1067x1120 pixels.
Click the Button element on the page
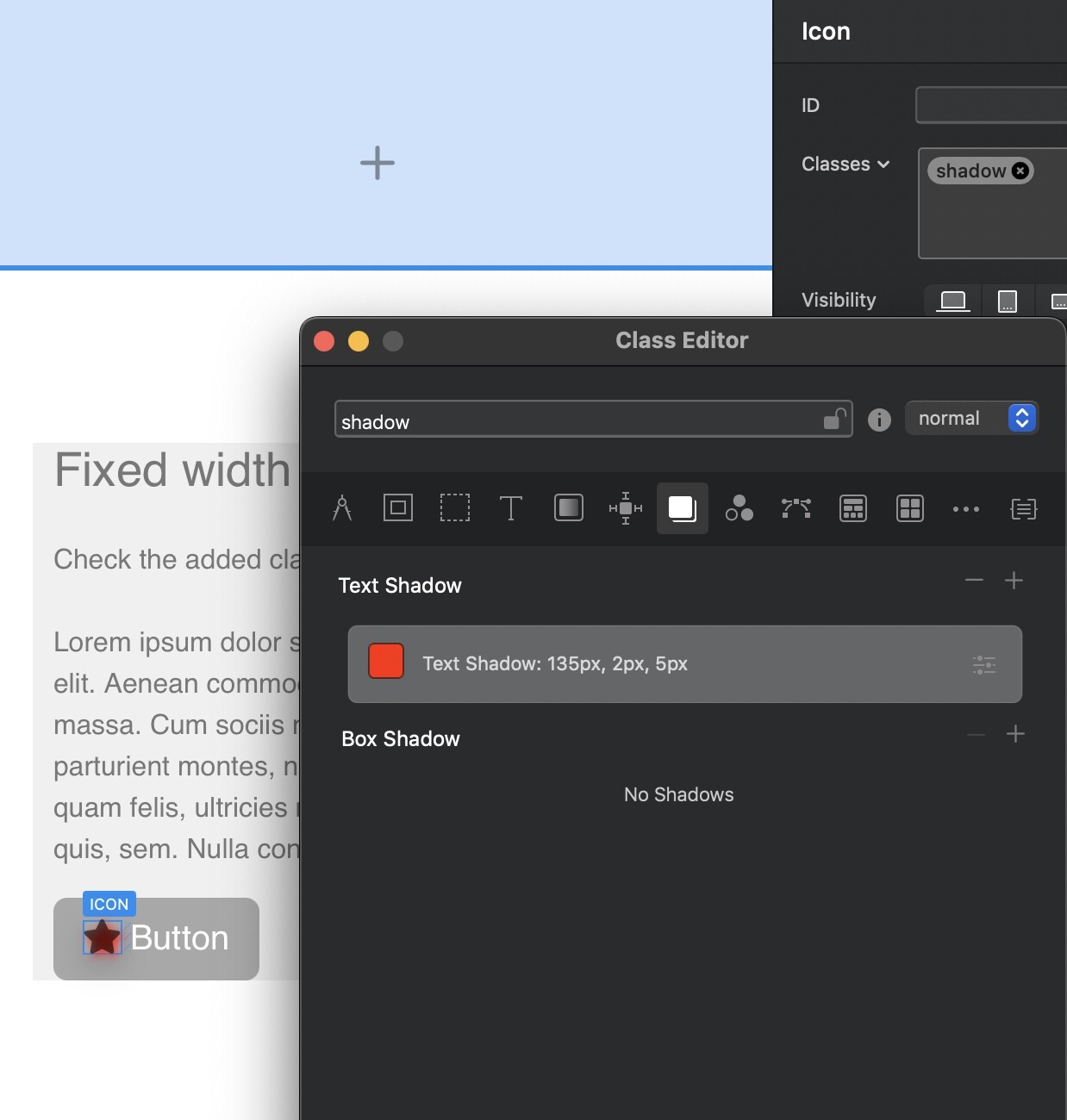coord(178,938)
